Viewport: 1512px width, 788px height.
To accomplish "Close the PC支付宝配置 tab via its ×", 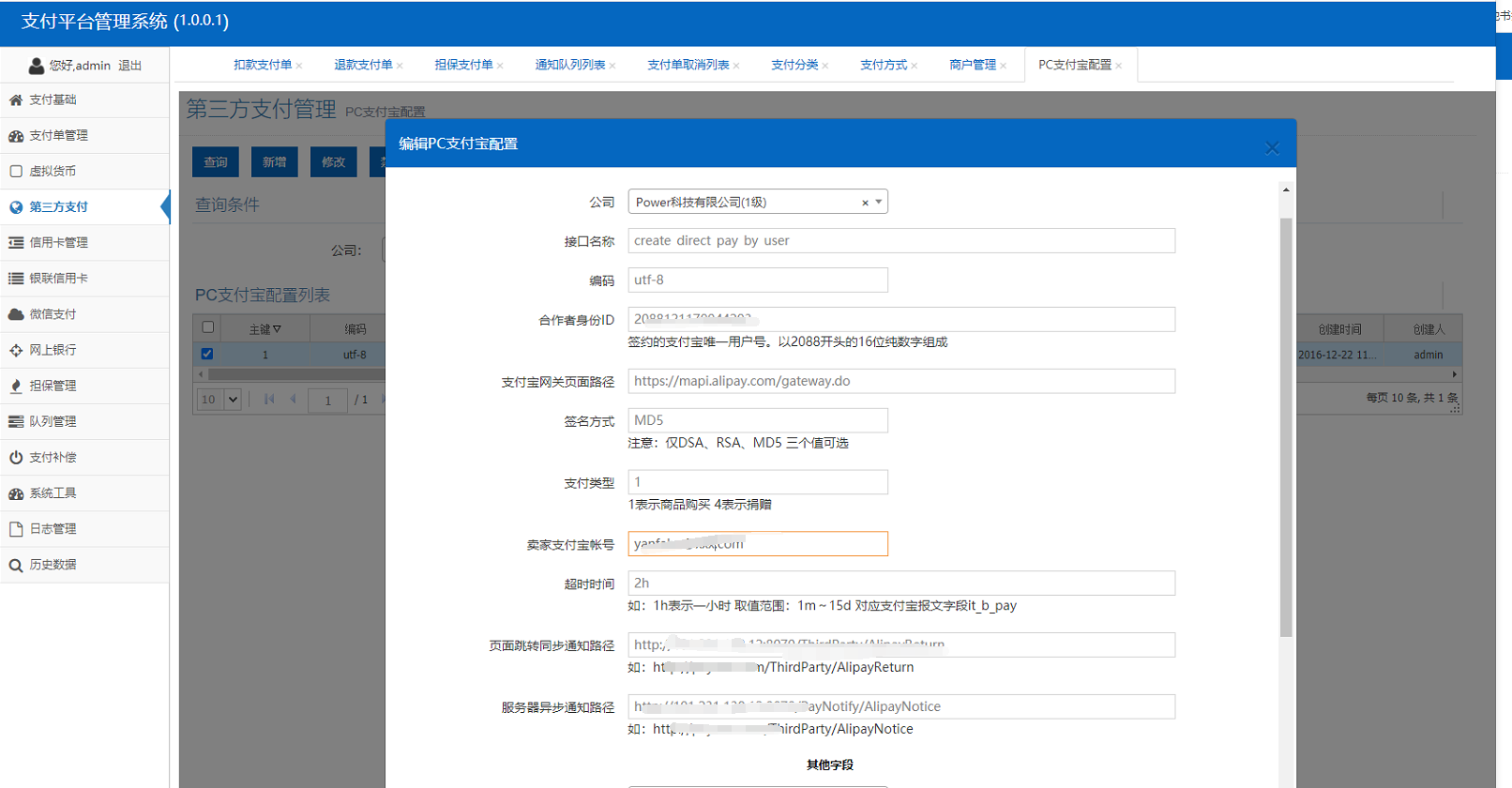I will click(x=1119, y=66).
